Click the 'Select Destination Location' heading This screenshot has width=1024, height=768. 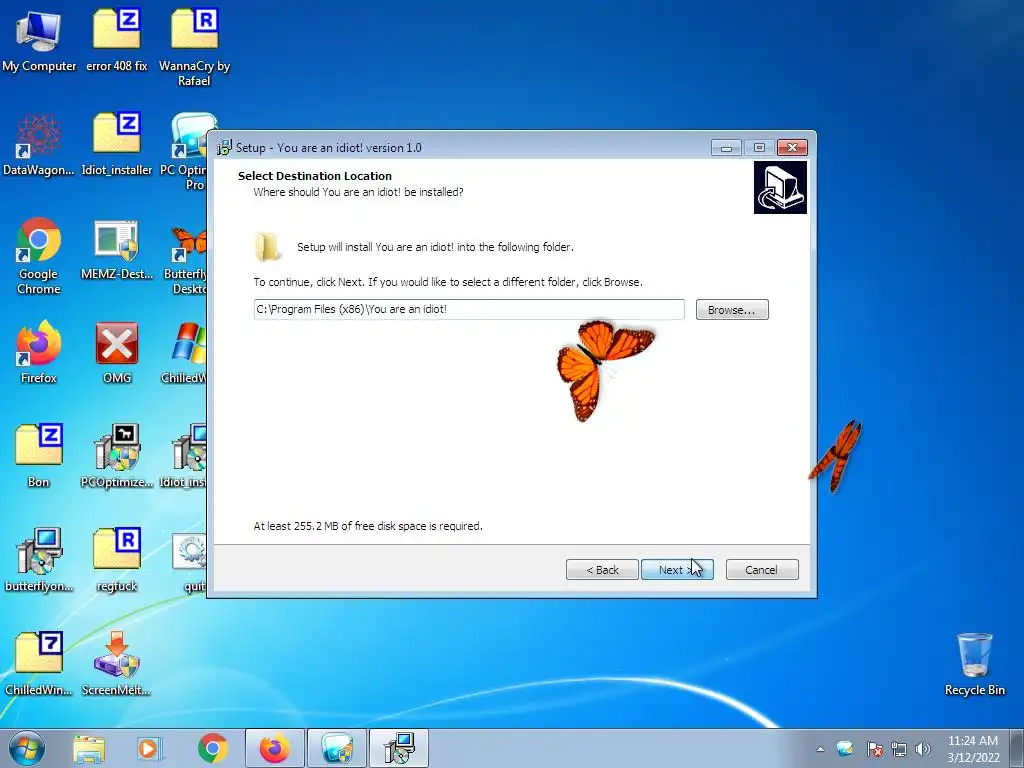pos(315,176)
